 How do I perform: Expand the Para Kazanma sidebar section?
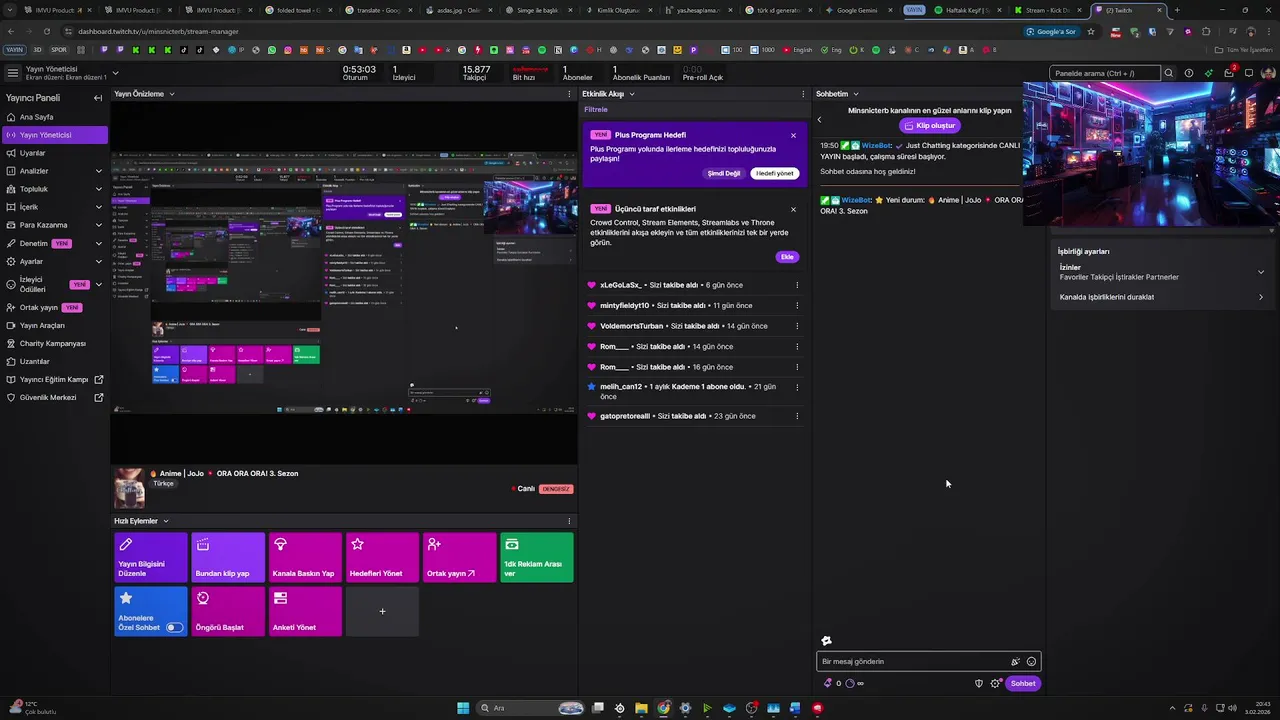click(98, 225)
